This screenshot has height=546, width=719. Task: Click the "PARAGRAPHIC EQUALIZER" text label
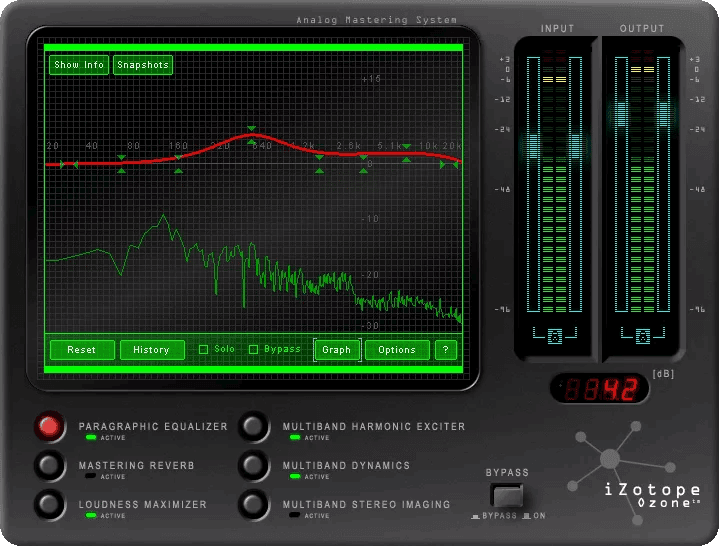point(153,426)
